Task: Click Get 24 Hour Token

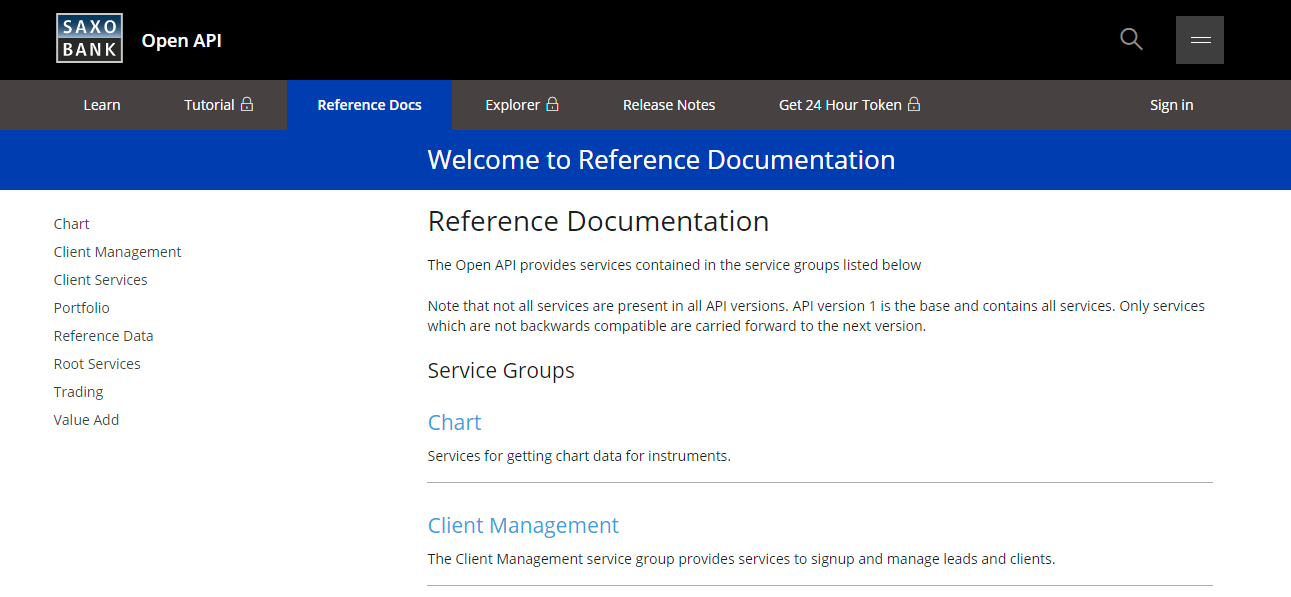Action: [x=838, y=104]
